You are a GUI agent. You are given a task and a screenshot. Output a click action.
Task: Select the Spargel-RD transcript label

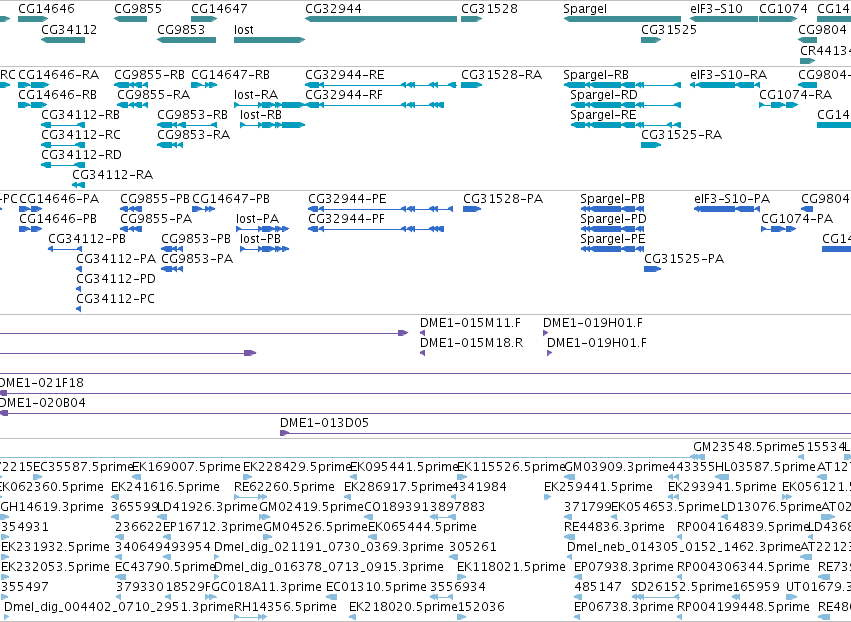click(604, 94)
